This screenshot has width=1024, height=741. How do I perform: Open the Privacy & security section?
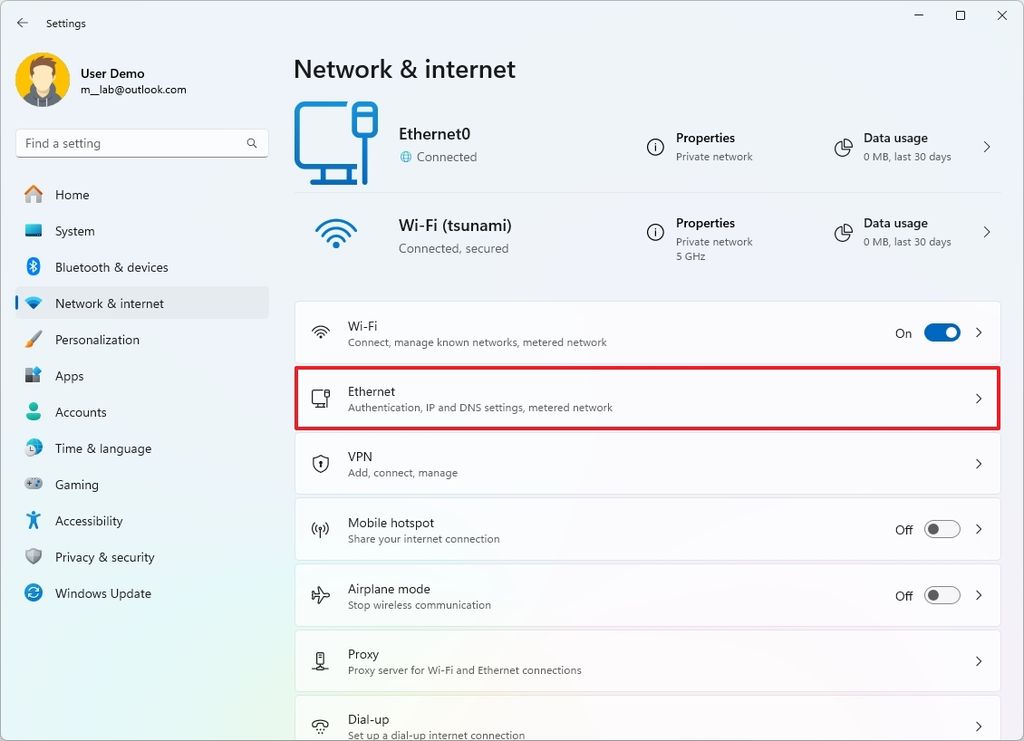point(104,557)
